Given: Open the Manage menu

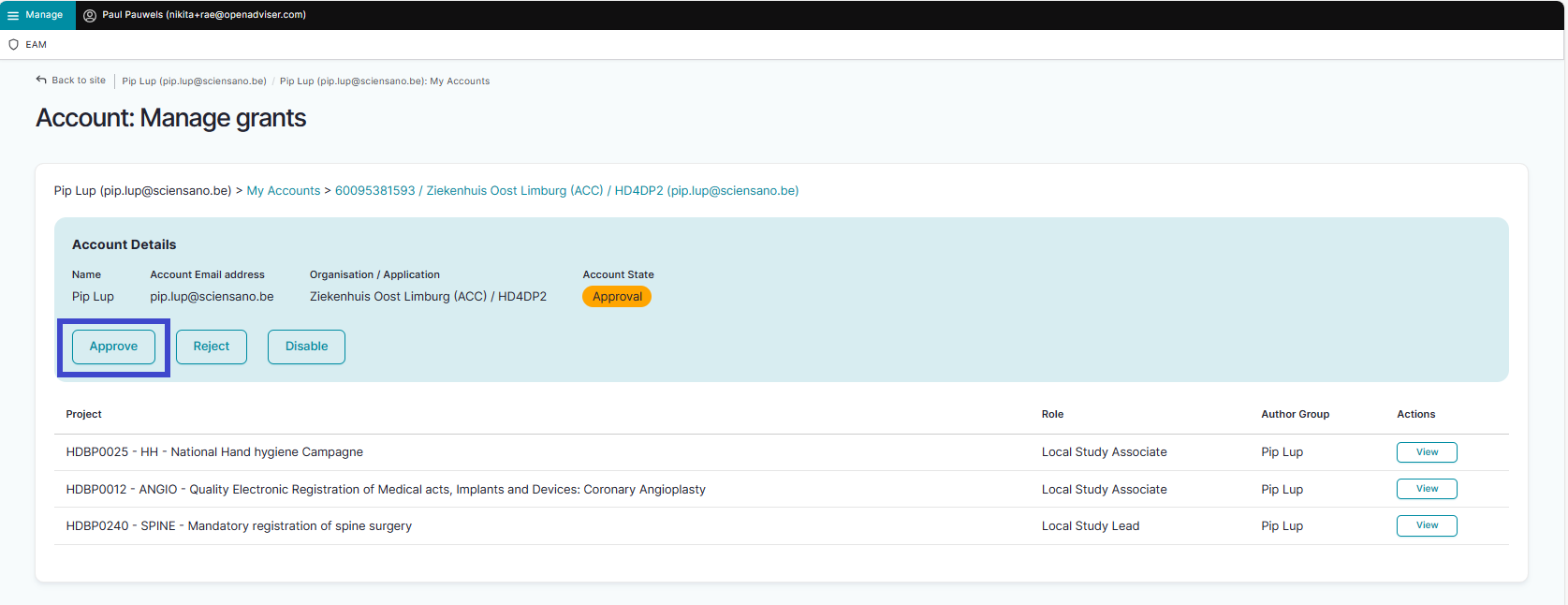Looking at the screenshot, I should [x=43, y=15].
